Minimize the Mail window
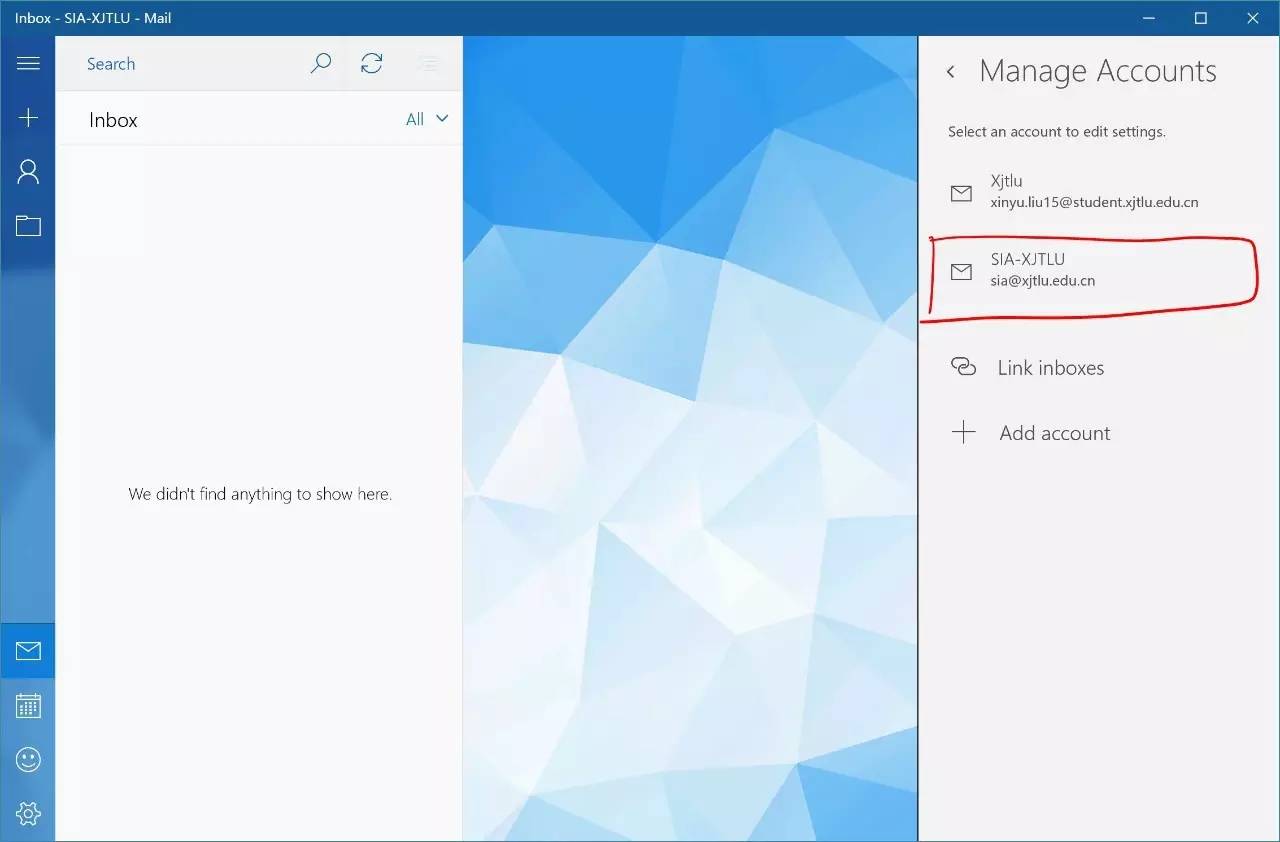 click(1149, 18)
